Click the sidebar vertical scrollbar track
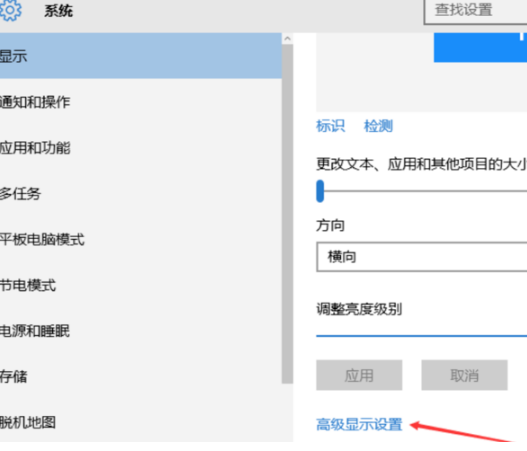527x451 pixels. click(287, 214)
